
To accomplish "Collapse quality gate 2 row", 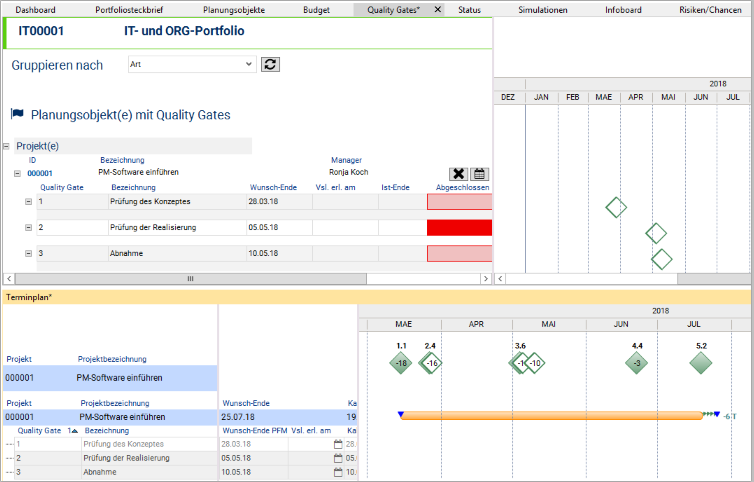I will pyautogui.click(x=29, y=227).
